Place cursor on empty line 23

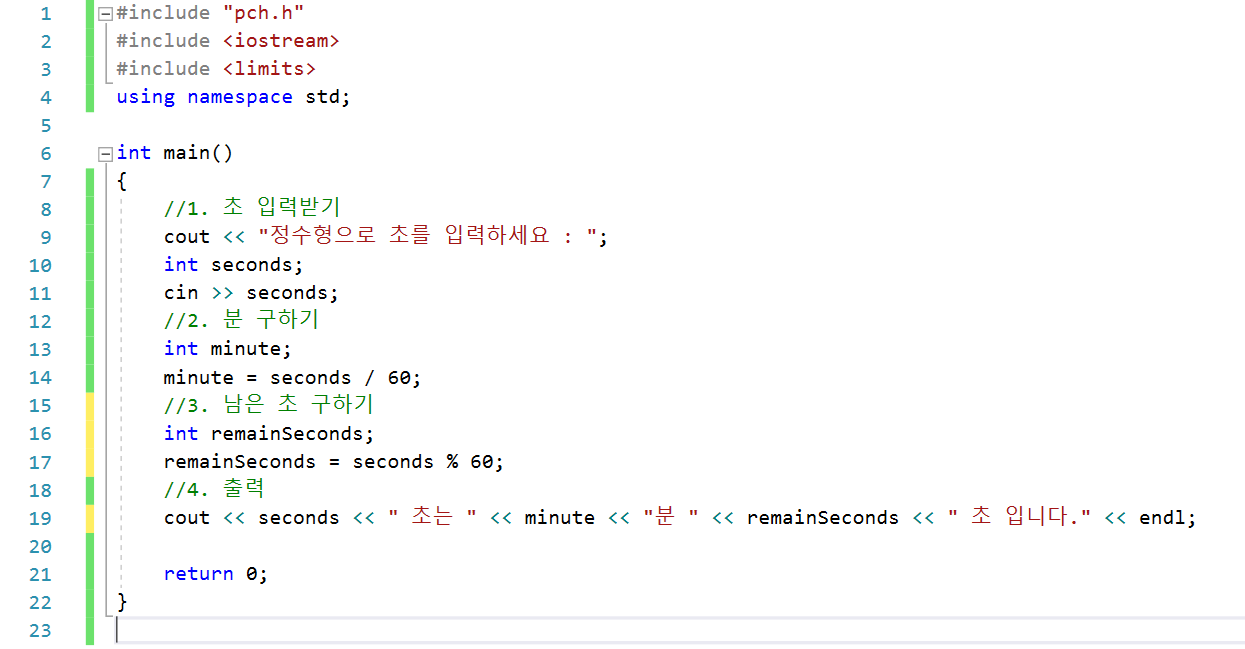[680, 629]
